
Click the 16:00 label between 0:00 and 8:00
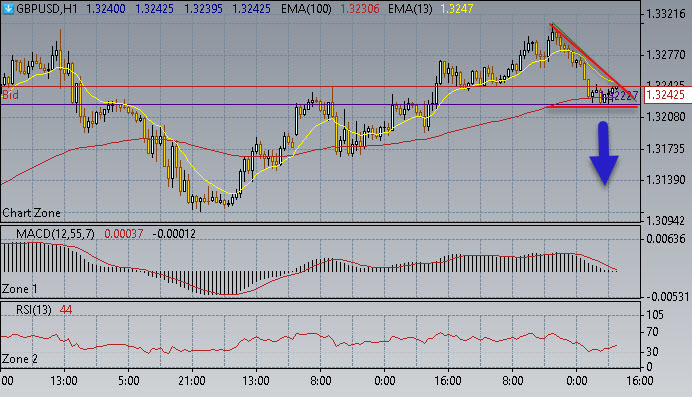448,381
